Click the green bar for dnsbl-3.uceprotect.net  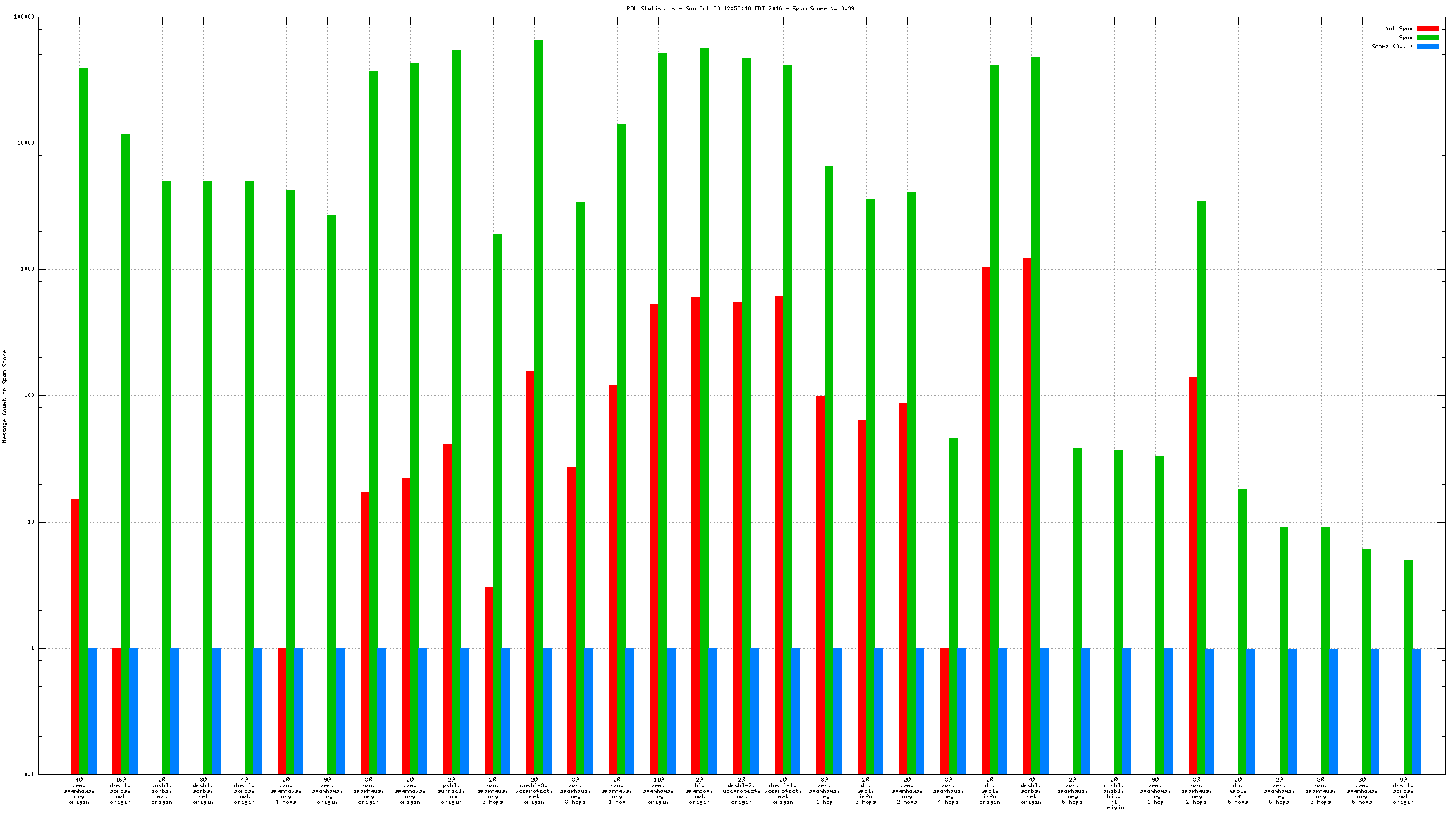(x=538, y=407)
